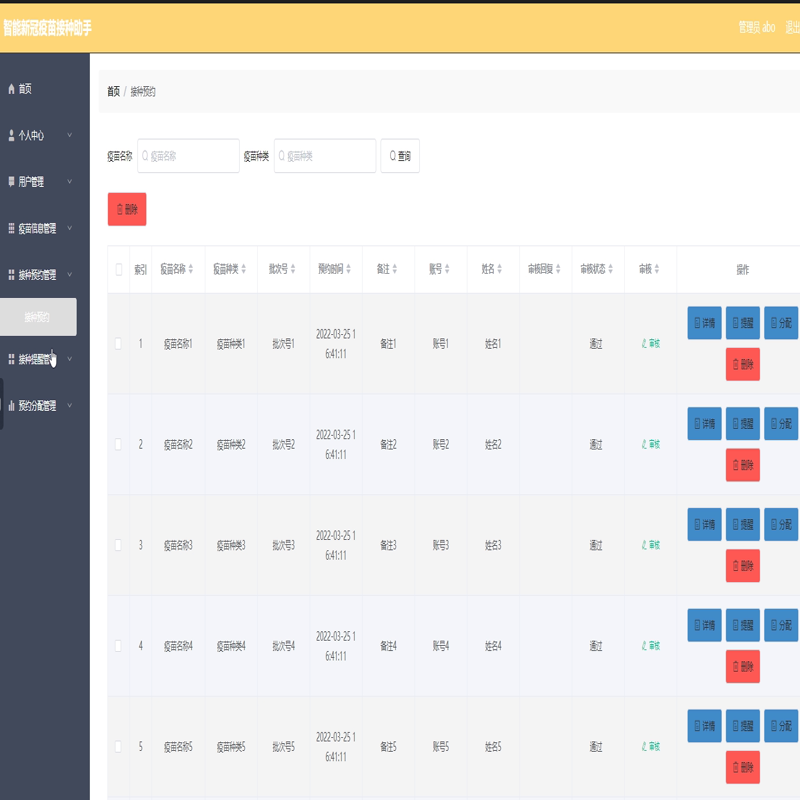Click the app title 智能新冠疫苗接种助手
800x800 pixels.
pyautogui.click(x=47, y=28)
